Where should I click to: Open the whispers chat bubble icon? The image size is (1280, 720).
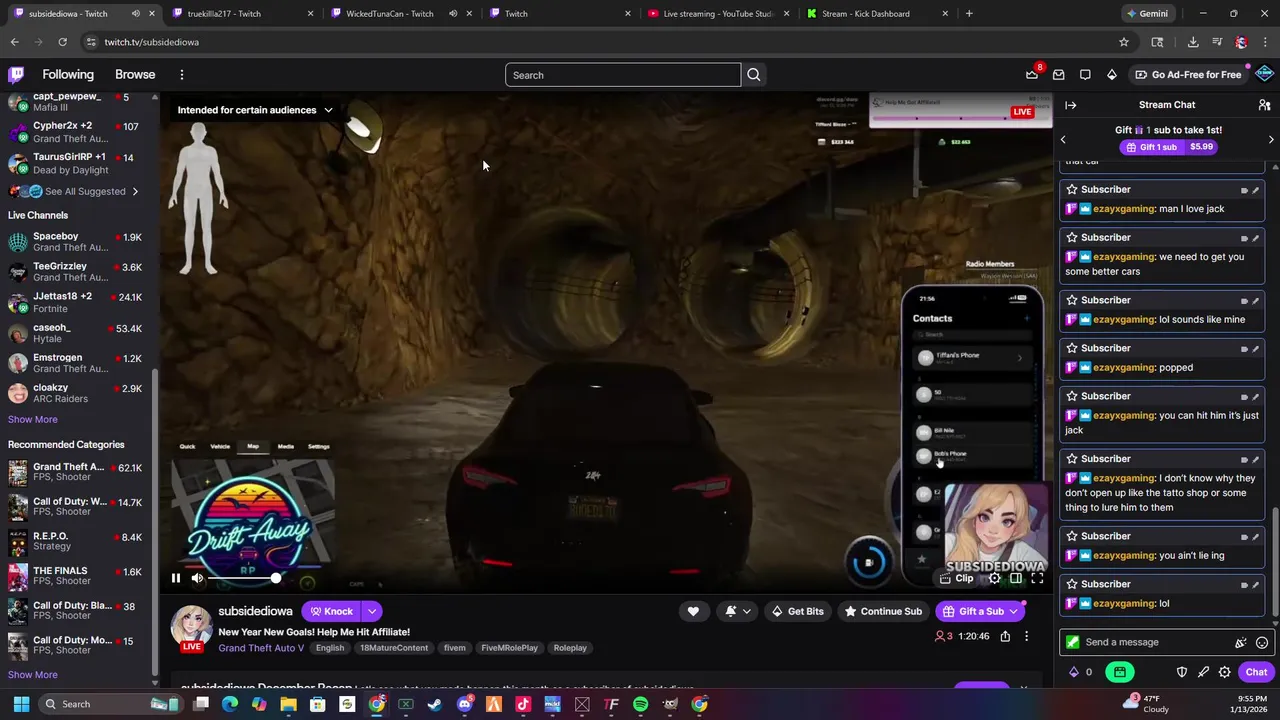[1085, 75]
